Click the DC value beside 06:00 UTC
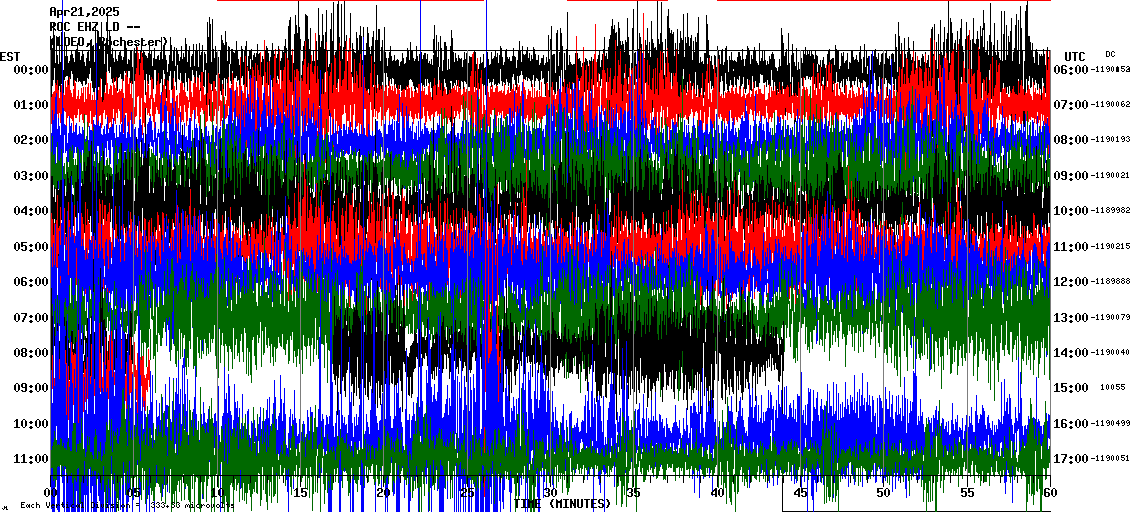This screenshot has height=519, width=1130. pos(1110,70)
